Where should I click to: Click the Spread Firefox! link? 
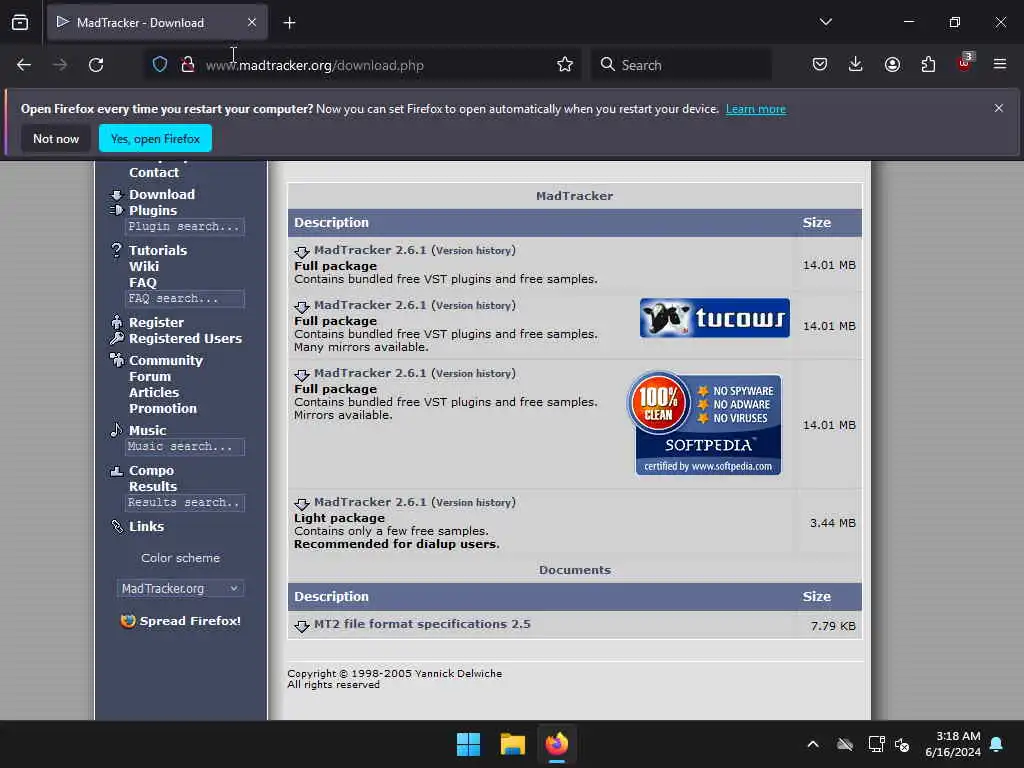coord(190,621)
